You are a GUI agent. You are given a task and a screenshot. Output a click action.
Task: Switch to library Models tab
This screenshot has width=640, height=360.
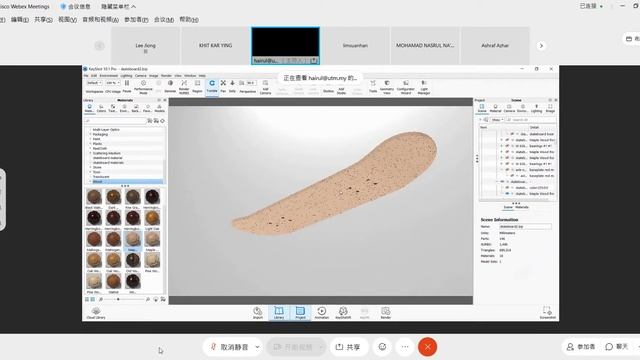[160, 108]
